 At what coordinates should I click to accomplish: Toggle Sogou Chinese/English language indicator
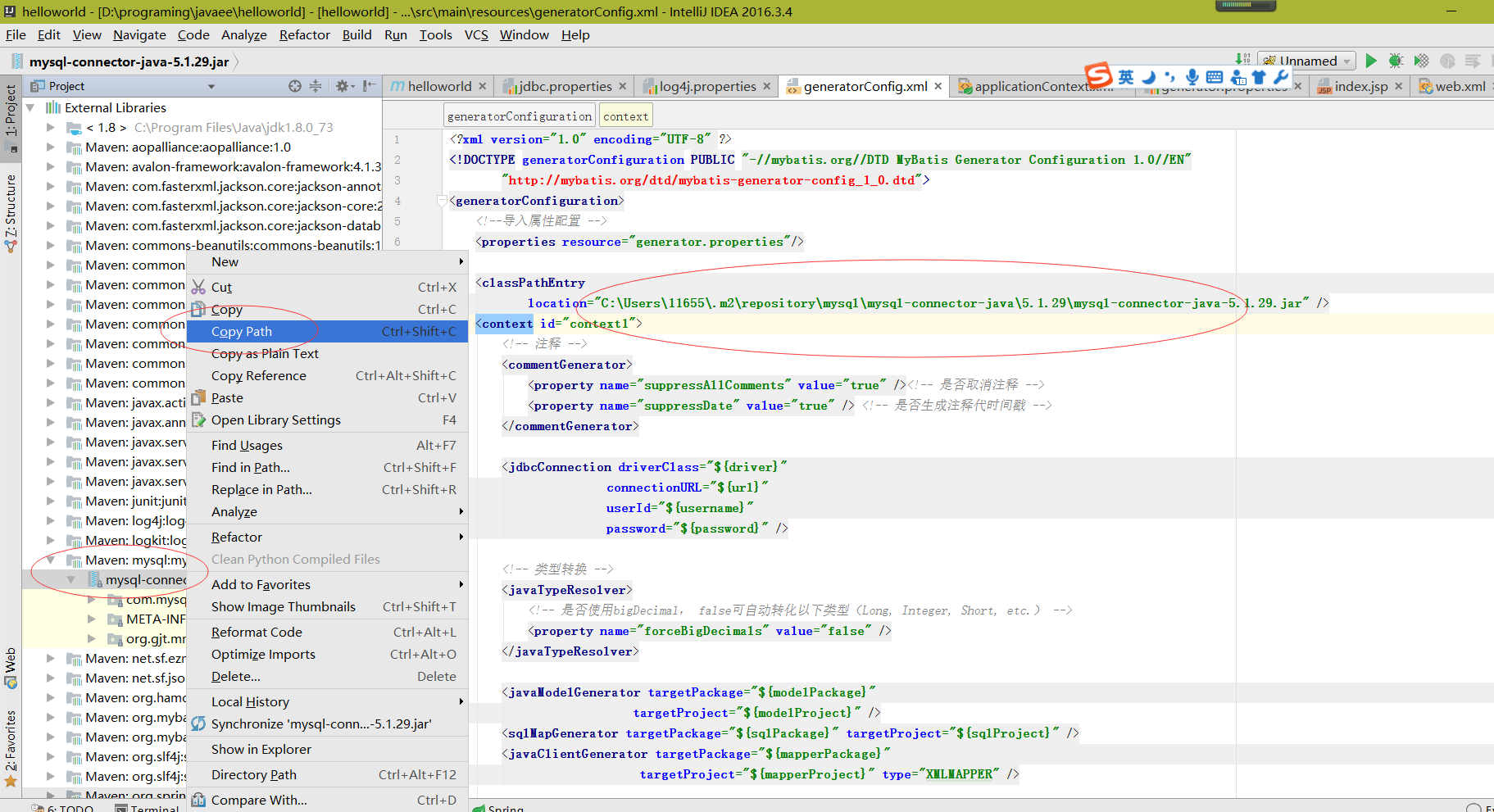pos(1127,77)
